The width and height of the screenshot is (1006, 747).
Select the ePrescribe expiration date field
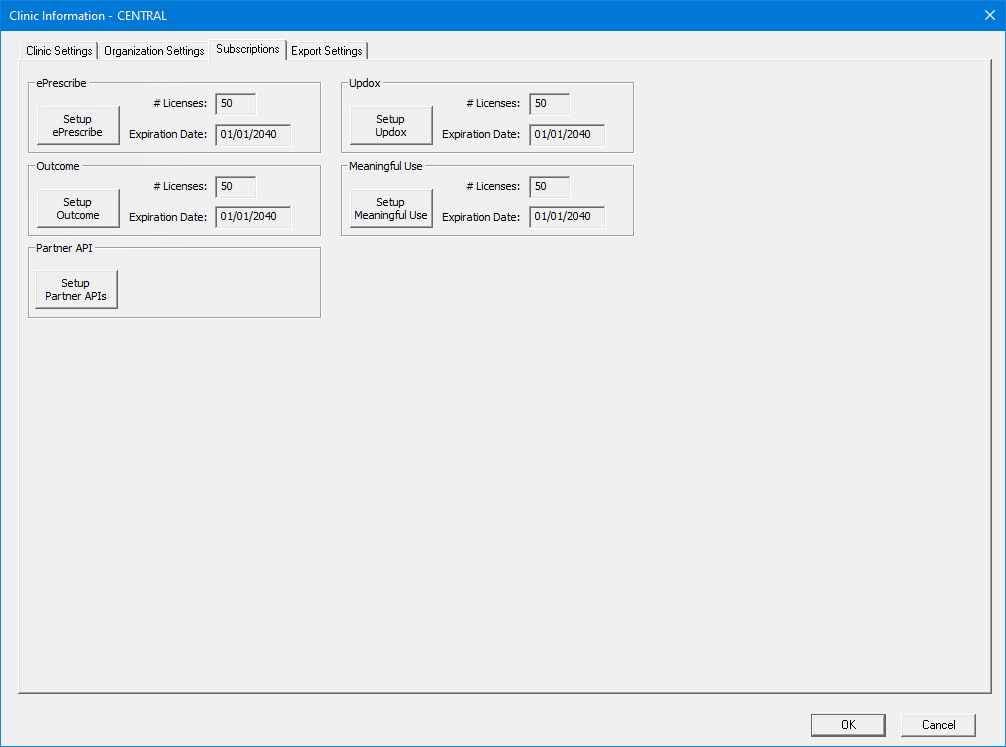click(x=253, y=135)
